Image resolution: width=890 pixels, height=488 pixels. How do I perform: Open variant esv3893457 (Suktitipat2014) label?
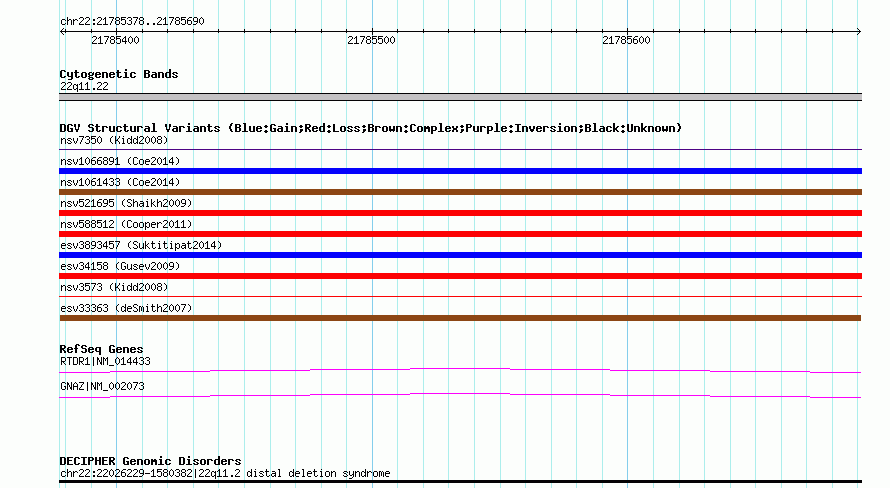coord(141,245)
